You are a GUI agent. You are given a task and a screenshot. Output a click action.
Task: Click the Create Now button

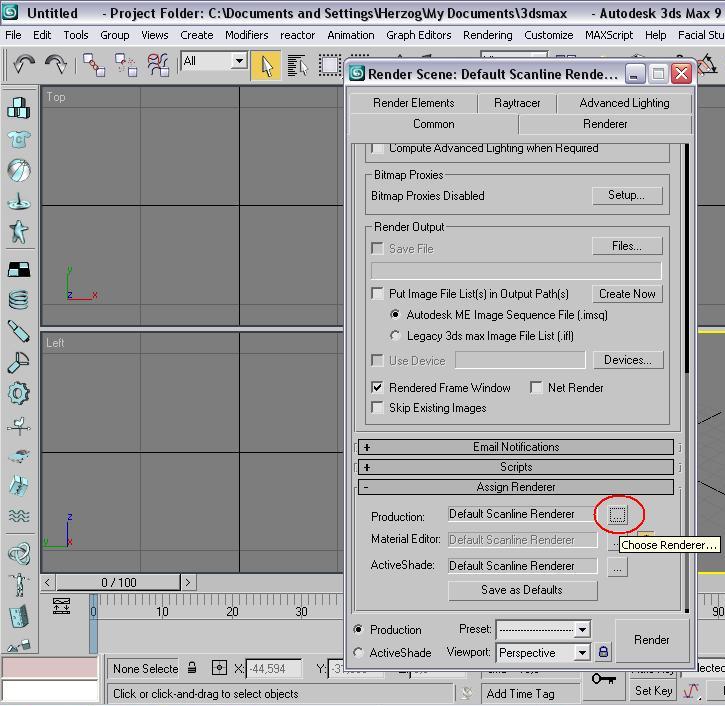(627, 294)
